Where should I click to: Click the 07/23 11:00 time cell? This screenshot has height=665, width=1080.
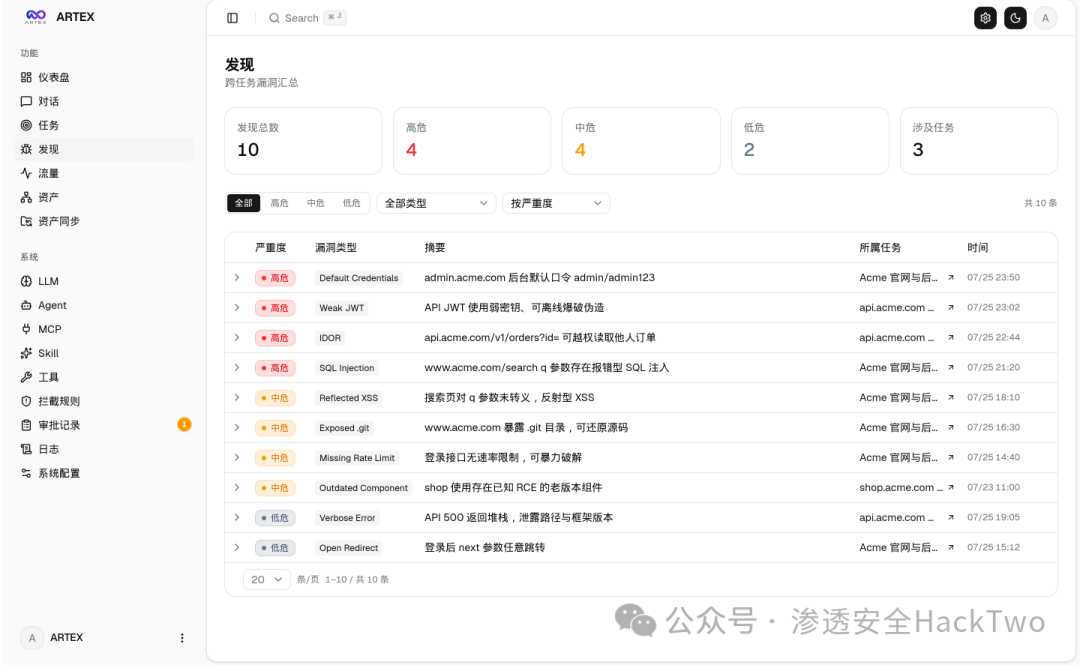point(993,487)
